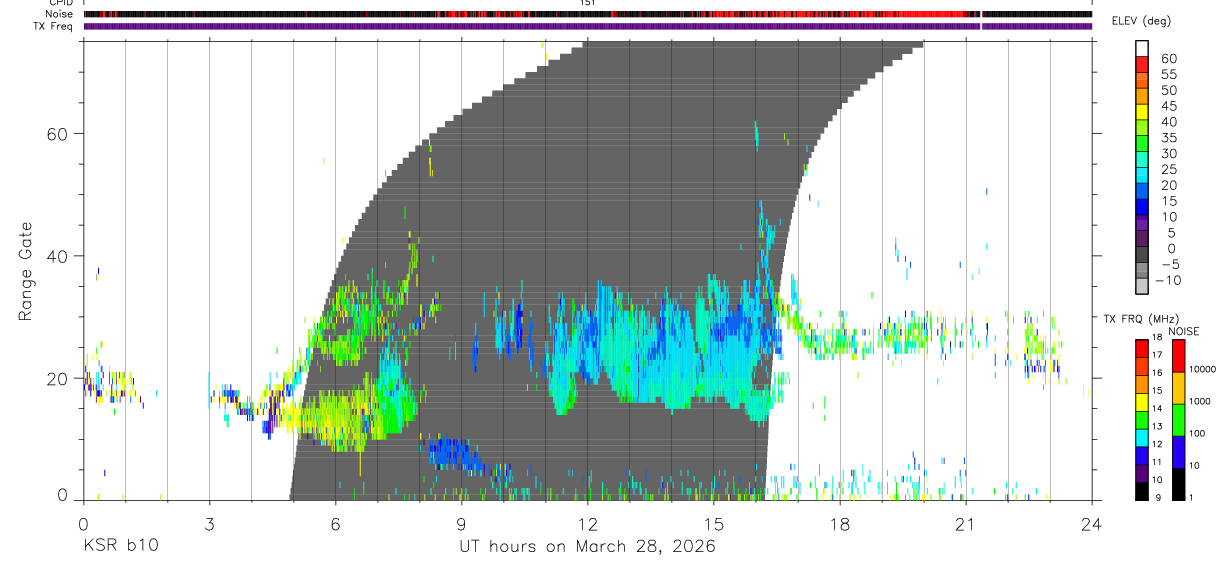
Task: Click the x-axis tick label '15'
Action: point(713,524)
